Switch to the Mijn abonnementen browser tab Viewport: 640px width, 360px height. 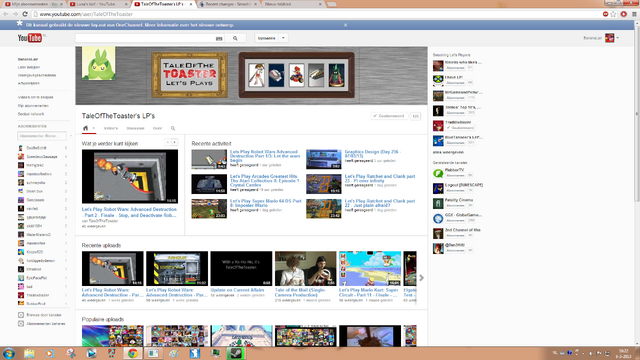(34, 4)
